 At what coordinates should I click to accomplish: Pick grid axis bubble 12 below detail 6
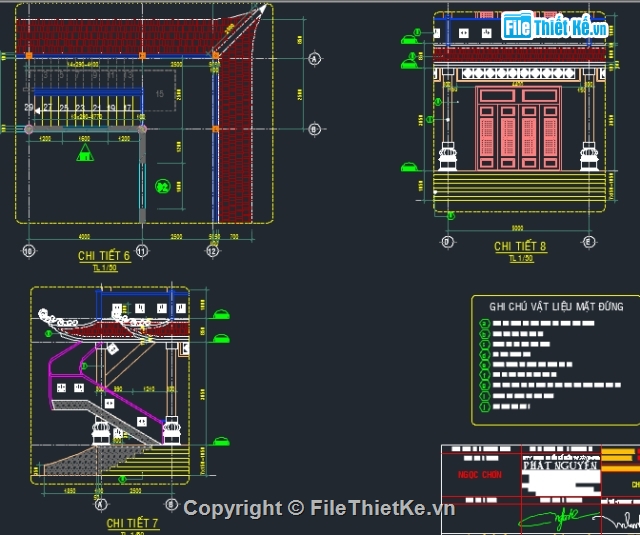[212, 251]
